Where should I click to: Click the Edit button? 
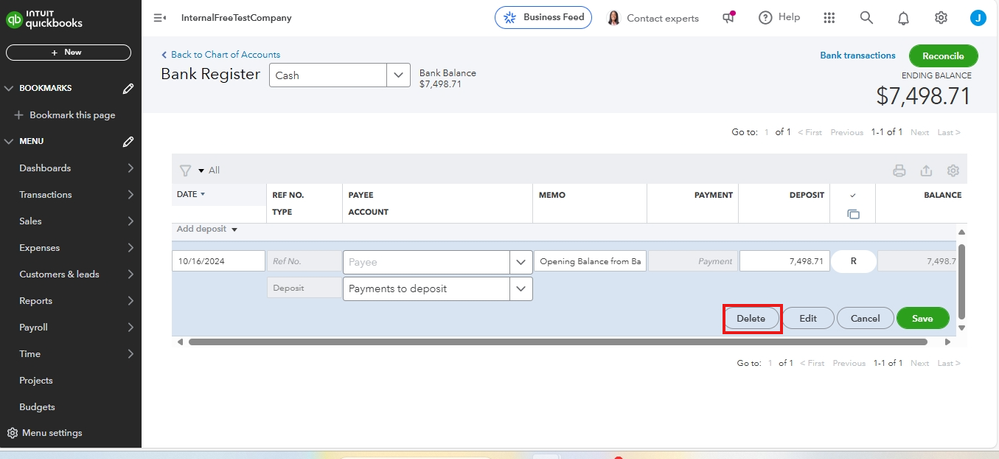tap(808, 318)
